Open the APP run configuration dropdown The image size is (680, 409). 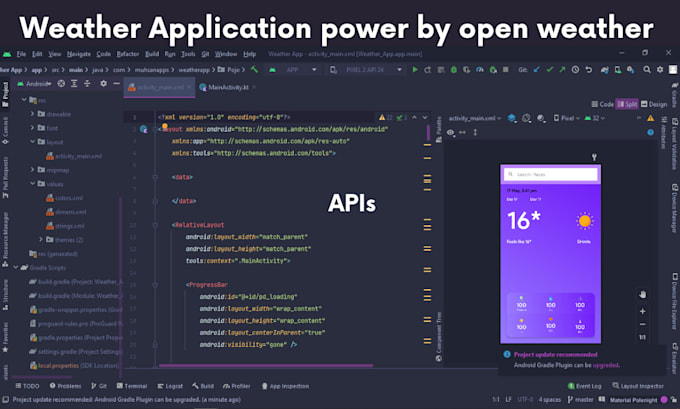coord(293,70)
